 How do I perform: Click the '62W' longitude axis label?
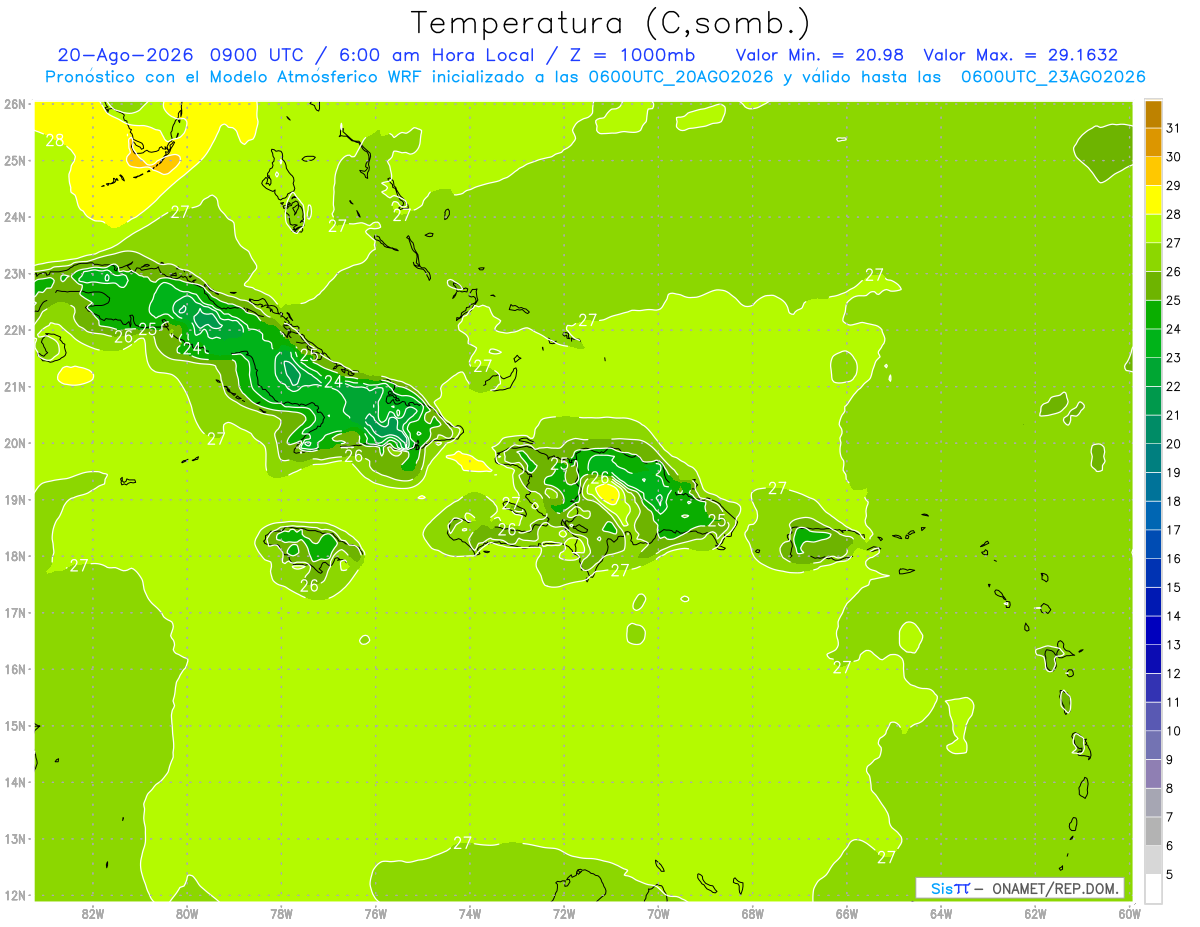click(1035, 913)
